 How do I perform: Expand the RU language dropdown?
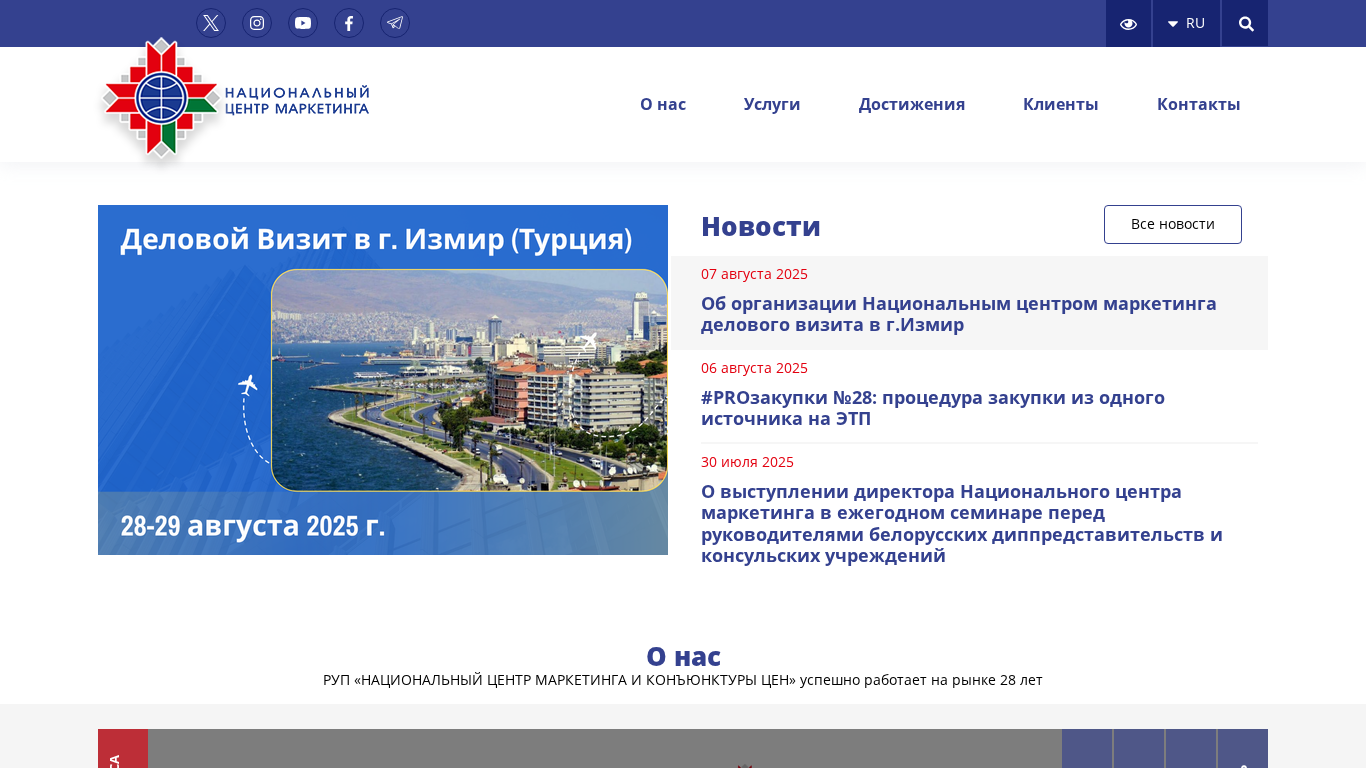[x=1187, y=23]
